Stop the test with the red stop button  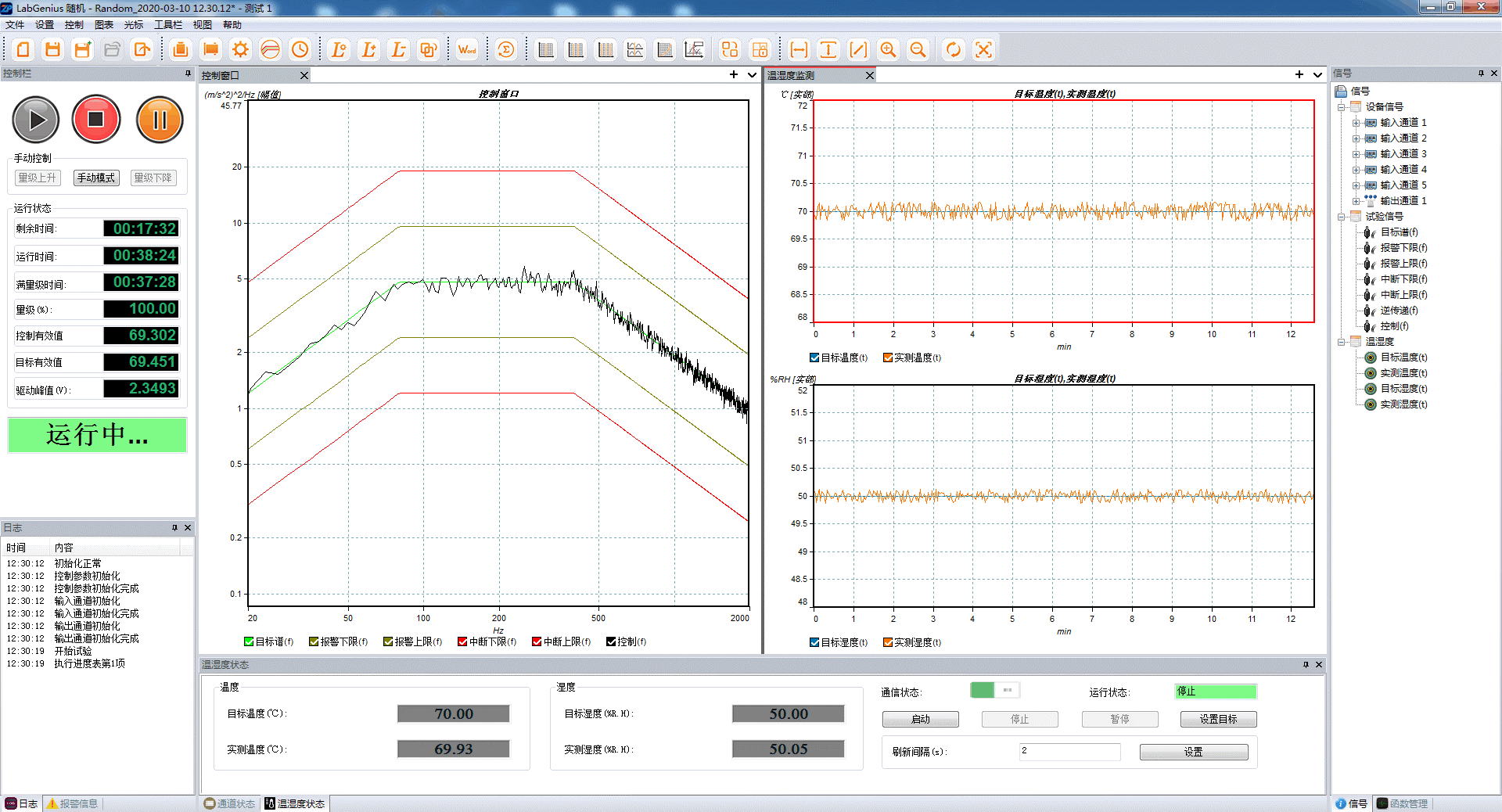point(96,119)
